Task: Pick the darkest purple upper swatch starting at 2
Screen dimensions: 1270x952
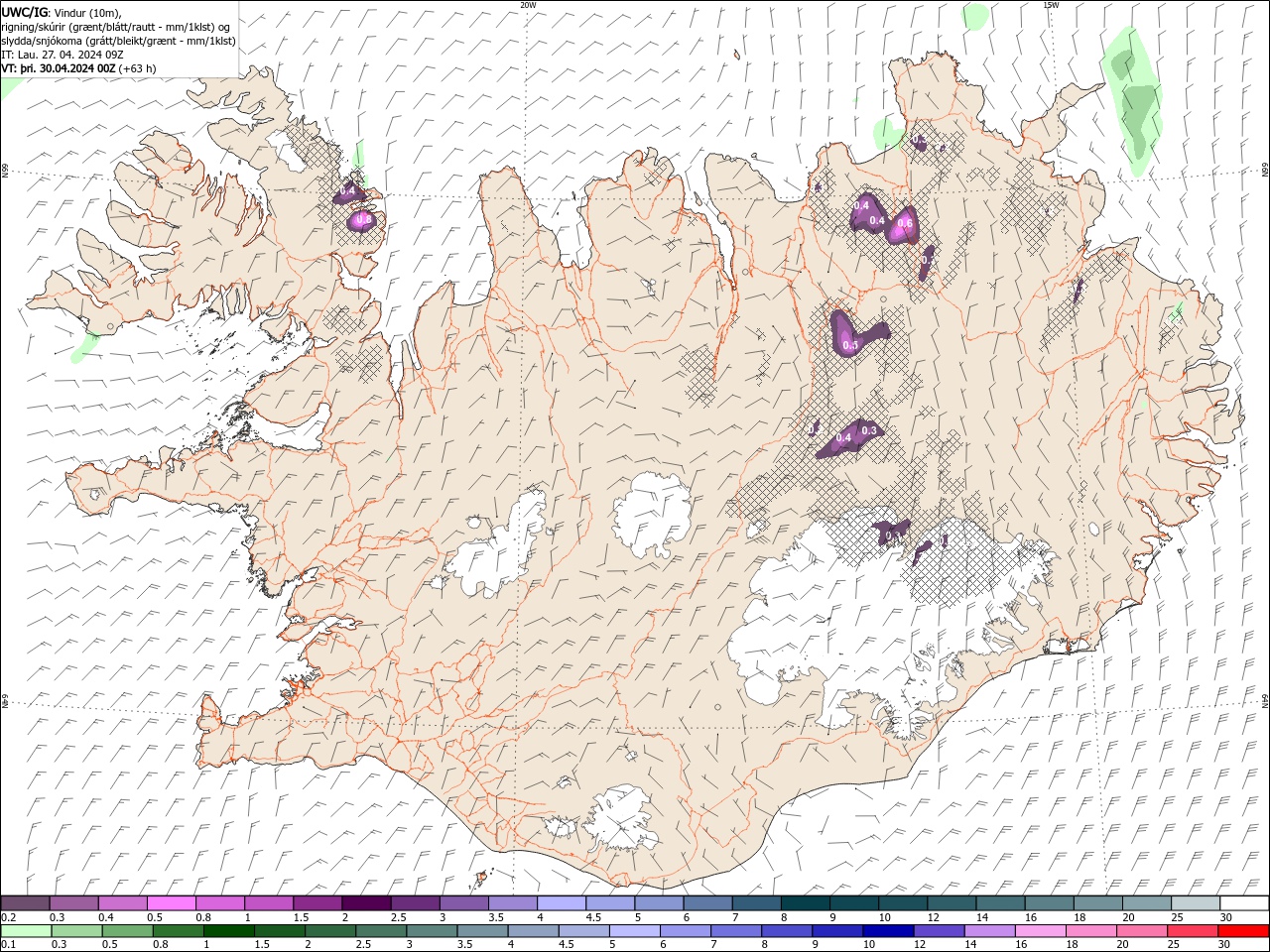Action: click(366, 903)
